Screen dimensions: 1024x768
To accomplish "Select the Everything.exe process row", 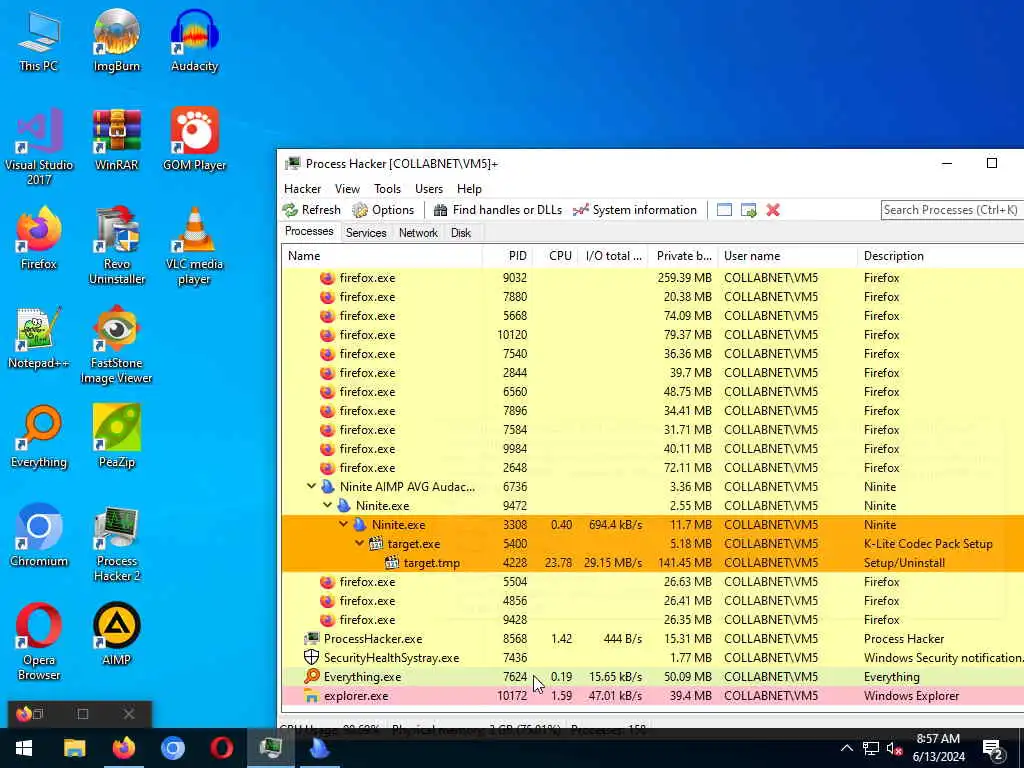I will [653, 677].
